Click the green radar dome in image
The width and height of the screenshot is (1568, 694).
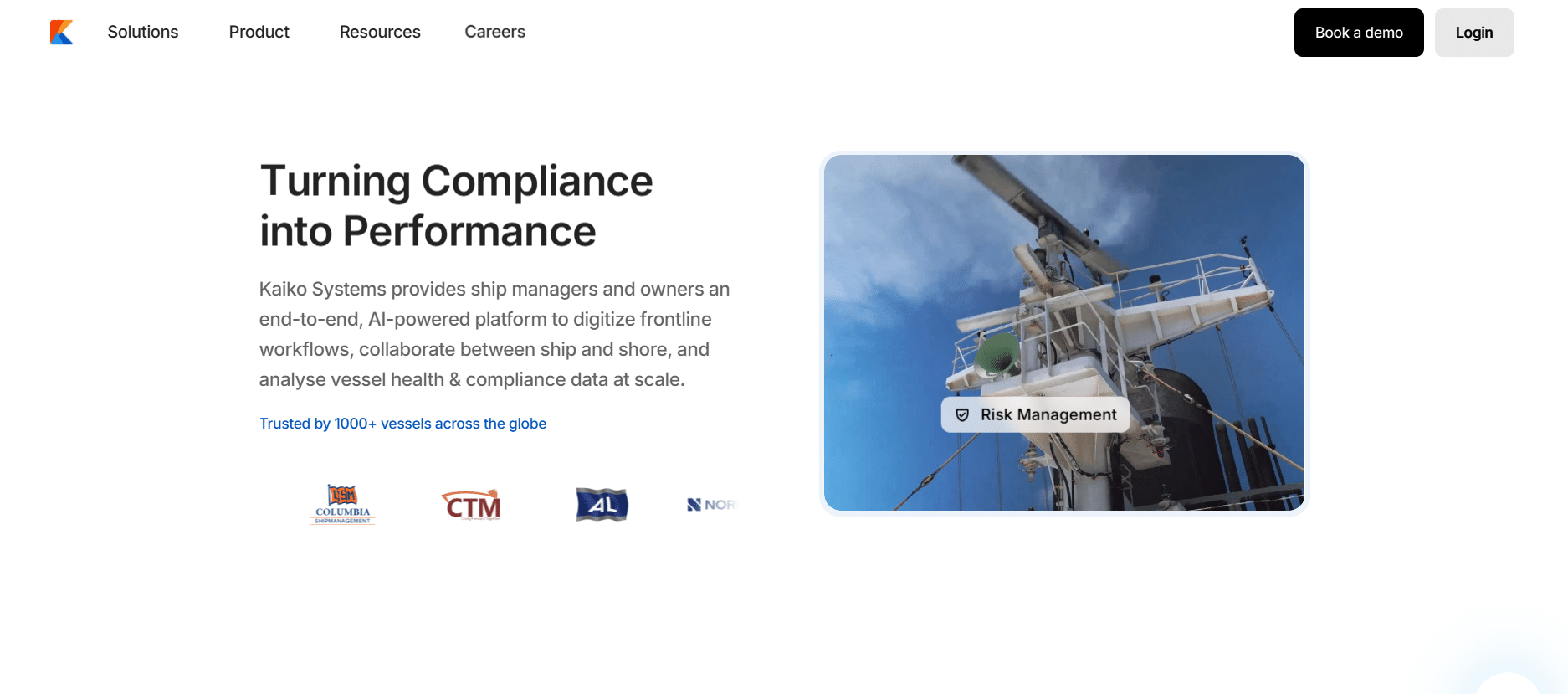point(997,355)
